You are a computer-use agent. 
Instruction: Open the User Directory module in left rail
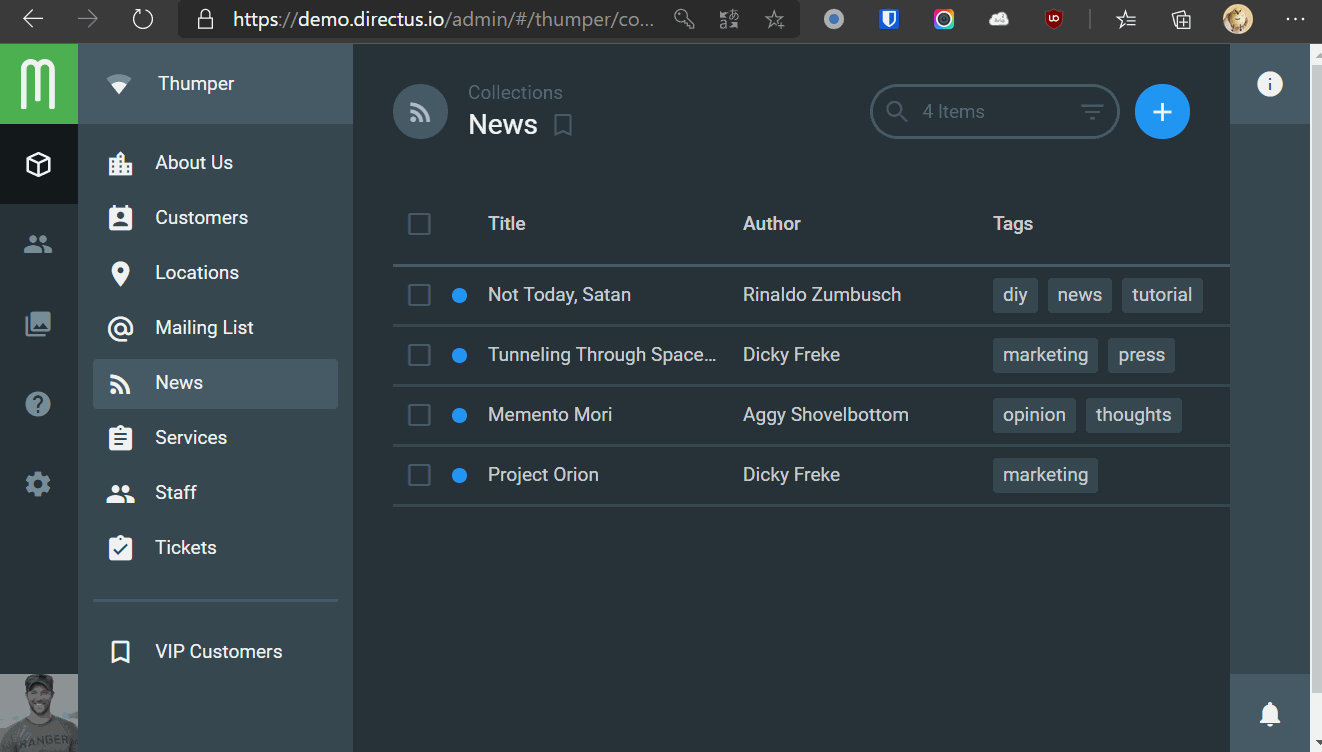(x=38, y=243)
